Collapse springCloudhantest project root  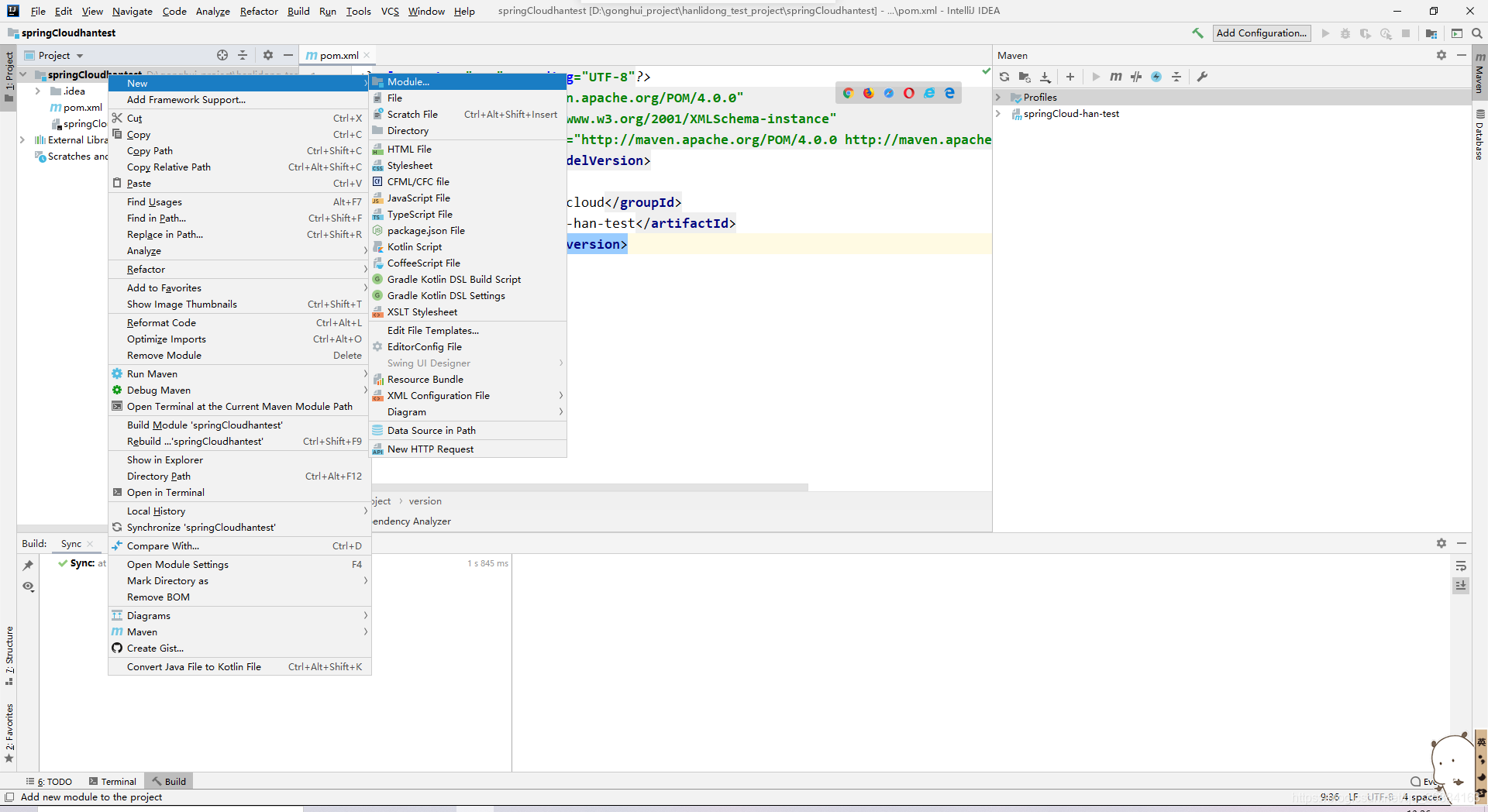[x=23, y=74]
